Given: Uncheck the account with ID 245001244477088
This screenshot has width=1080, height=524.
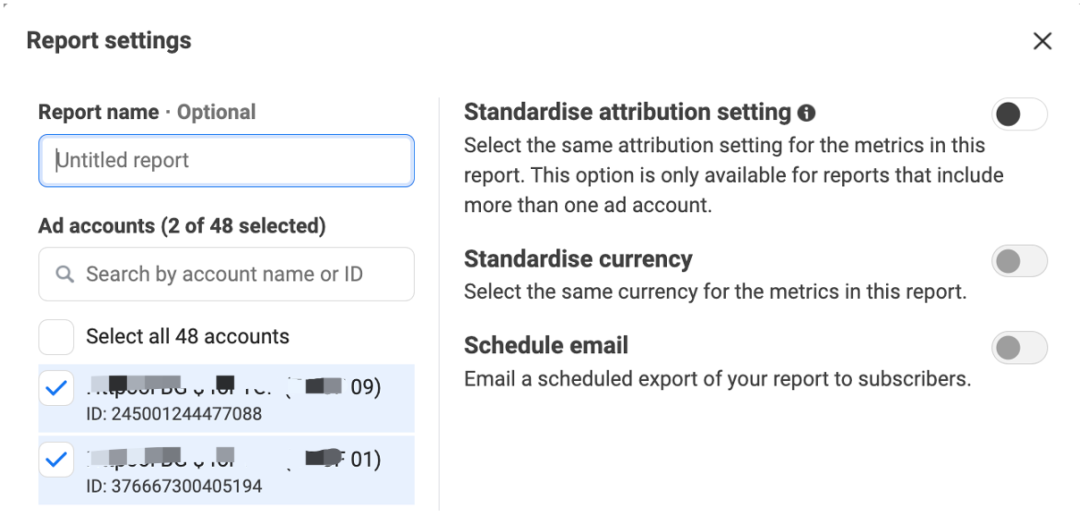Looking at the screenshot, I should pyautogui.click(x=56, y=390).
